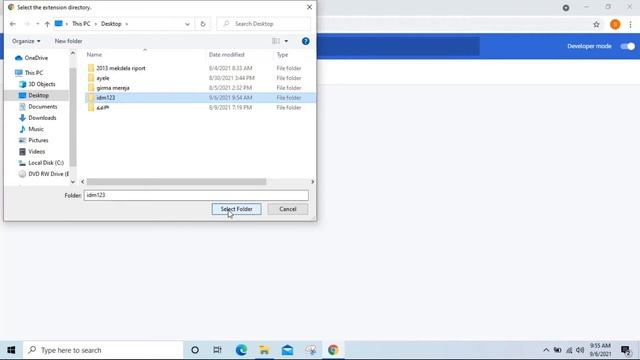Screen dimensions: 640x360
Task: Open Chrome profile avatar
Action: pyautogui.click(x=615, y=24)
